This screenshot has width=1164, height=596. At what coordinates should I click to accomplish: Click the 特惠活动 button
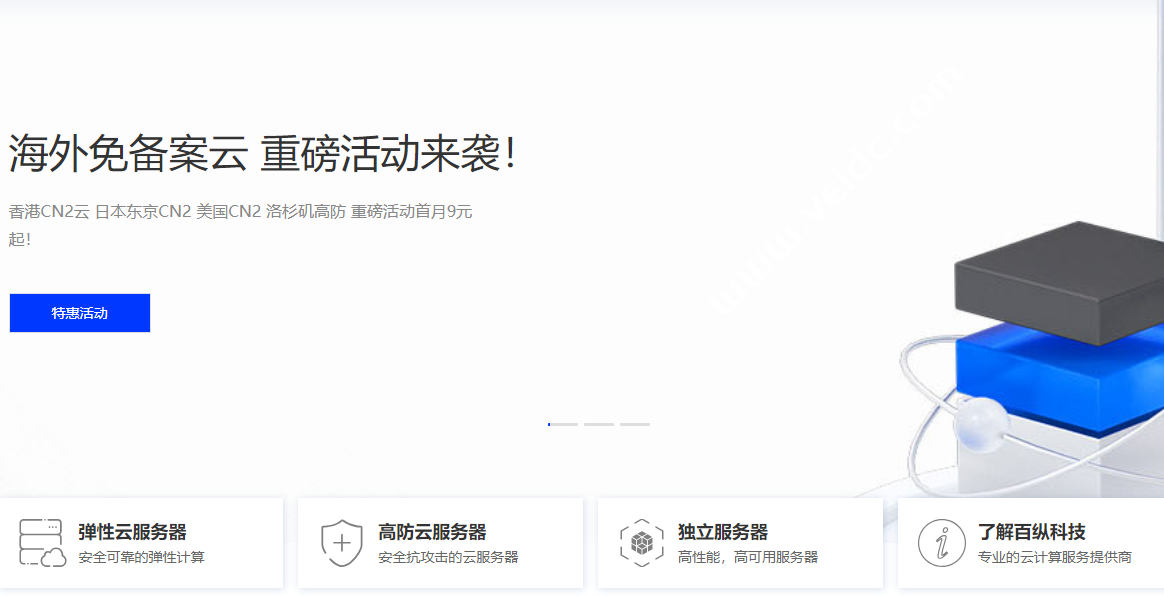(x=79, y=312)
